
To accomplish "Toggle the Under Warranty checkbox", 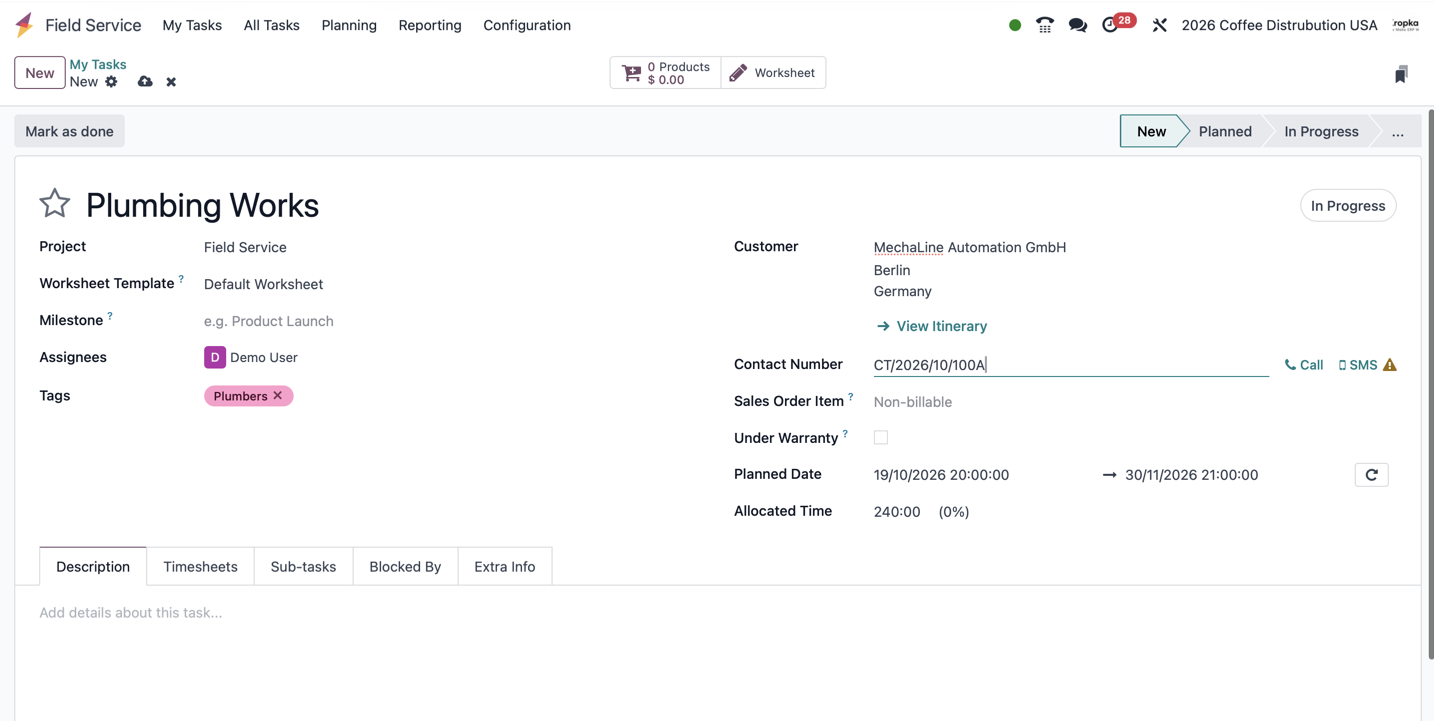I will click(881, 438).
